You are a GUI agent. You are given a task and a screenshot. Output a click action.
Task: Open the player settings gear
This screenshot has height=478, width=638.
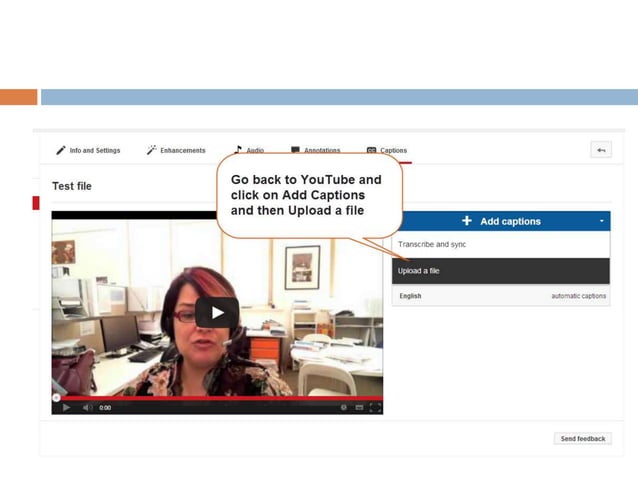point(344,407)
